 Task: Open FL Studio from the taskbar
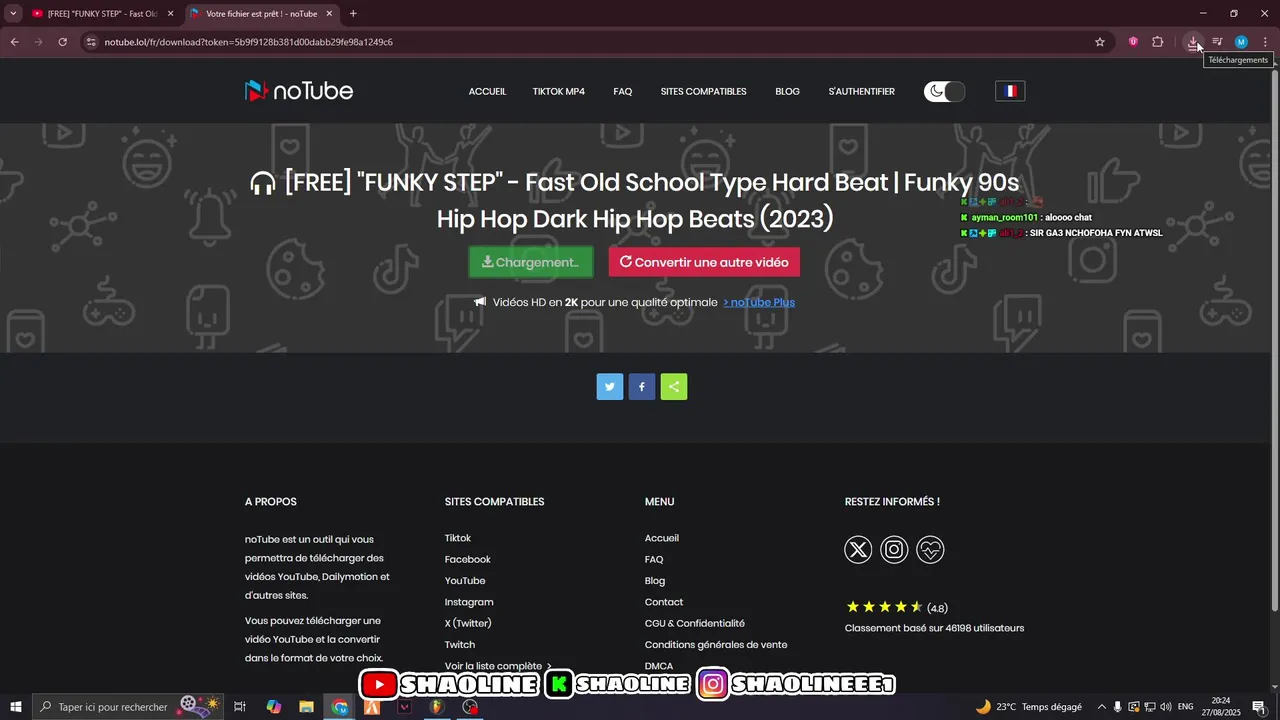point(437,707)
